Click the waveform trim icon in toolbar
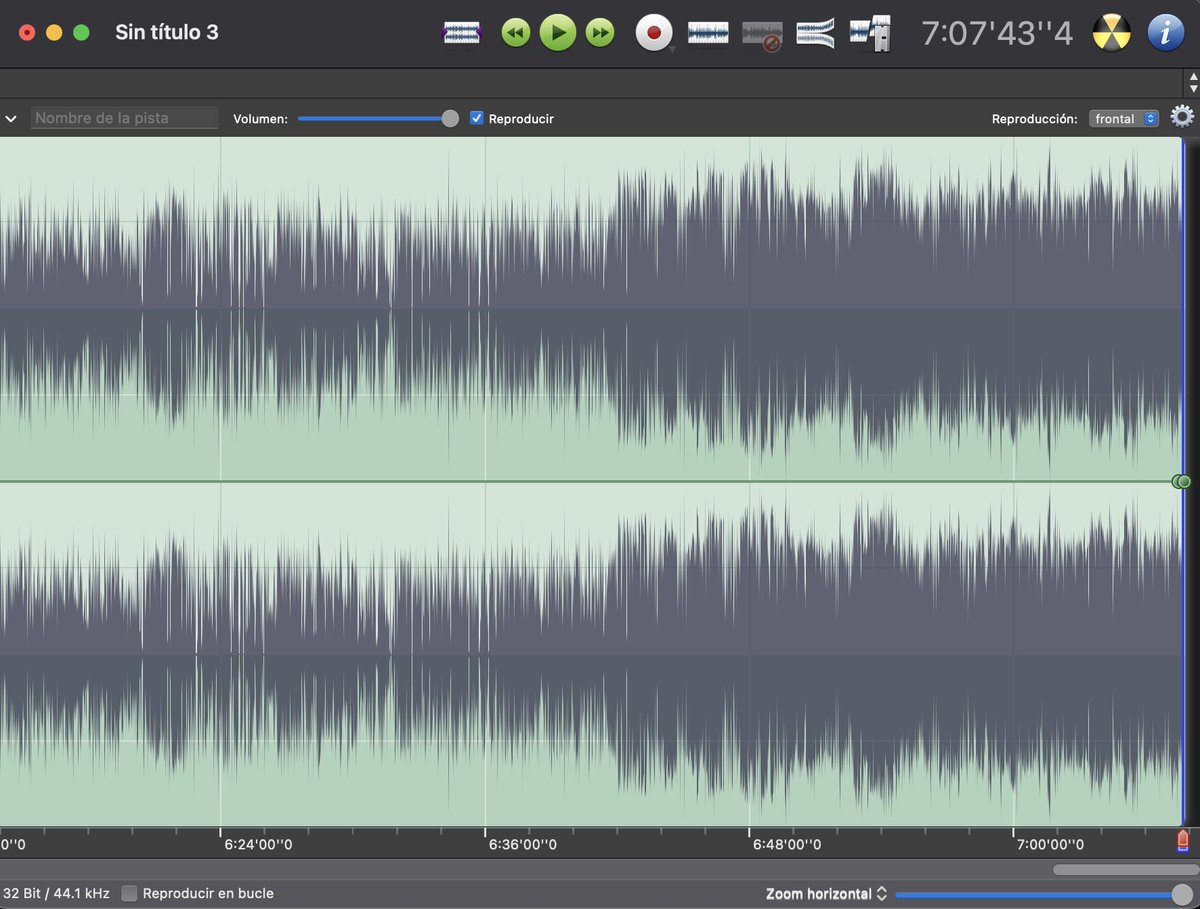The height and width of the screenshot is (909, 1200). click(x=708, y=33)
